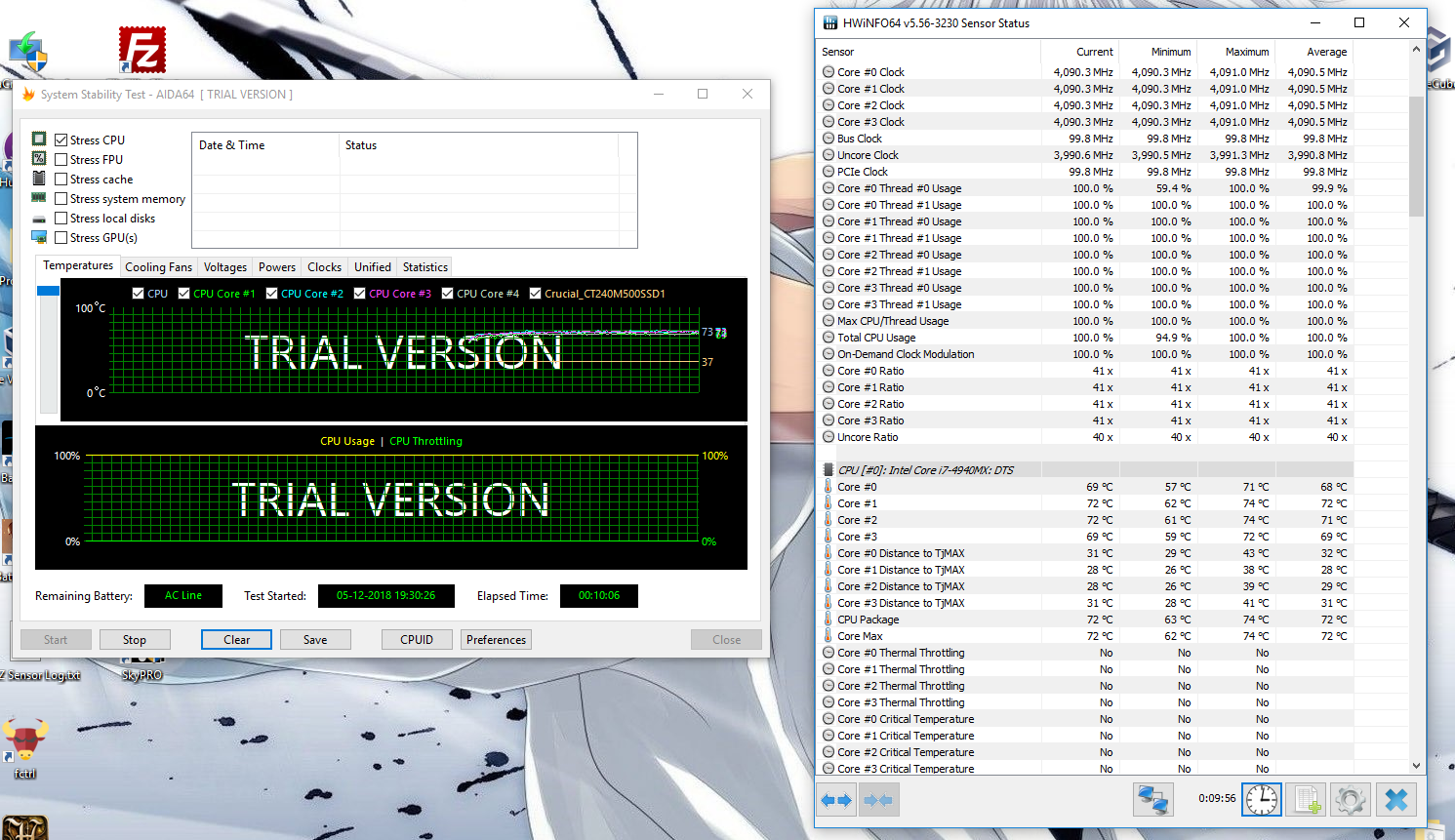Click the HWiNFO64 scrollbar up arrow

pos(1417,50)
